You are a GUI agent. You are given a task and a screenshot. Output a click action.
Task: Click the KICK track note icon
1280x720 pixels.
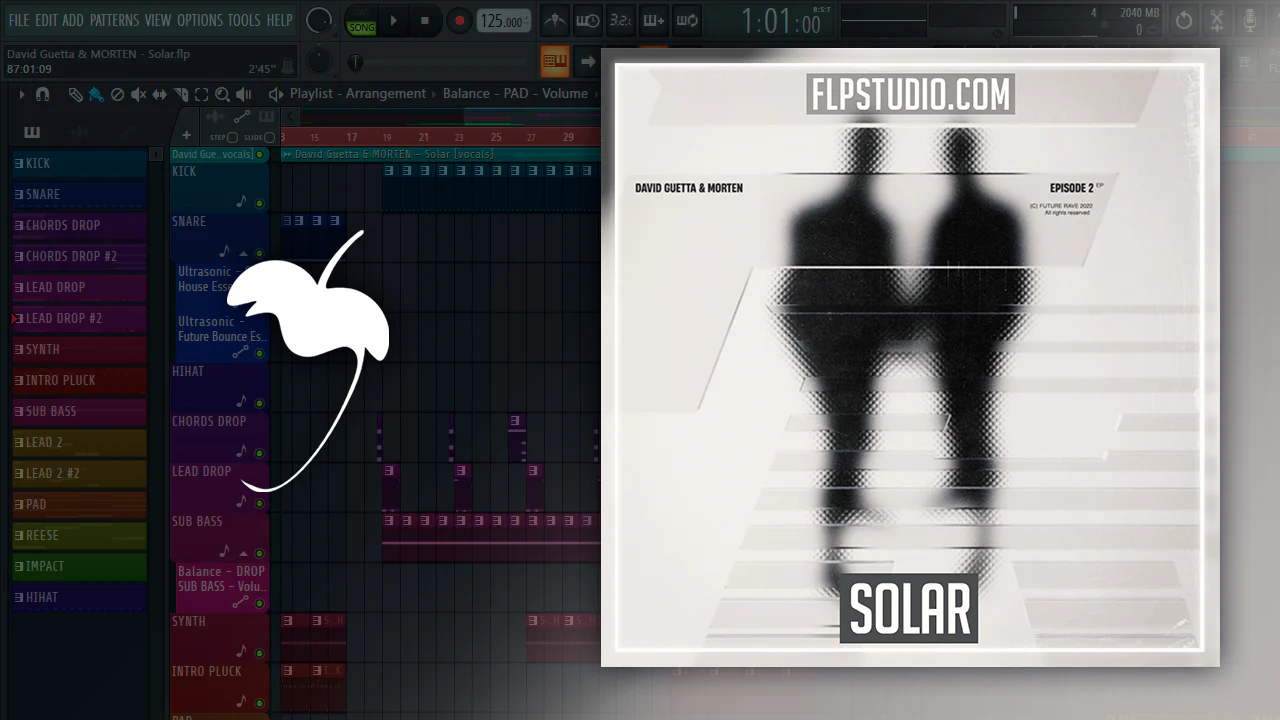241,202
